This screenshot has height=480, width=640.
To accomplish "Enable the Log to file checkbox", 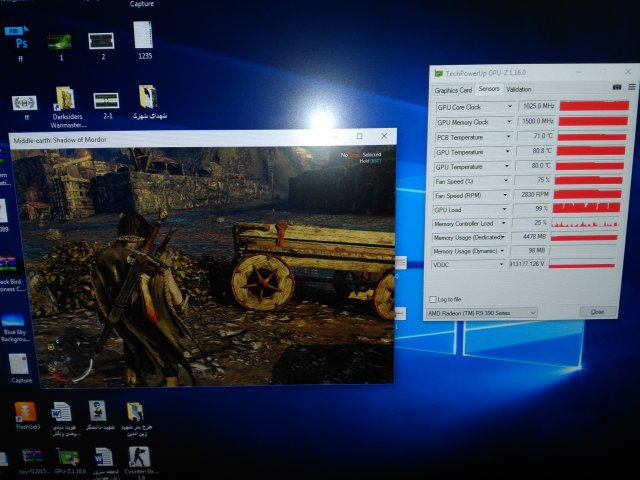I will tap(432, 299).
